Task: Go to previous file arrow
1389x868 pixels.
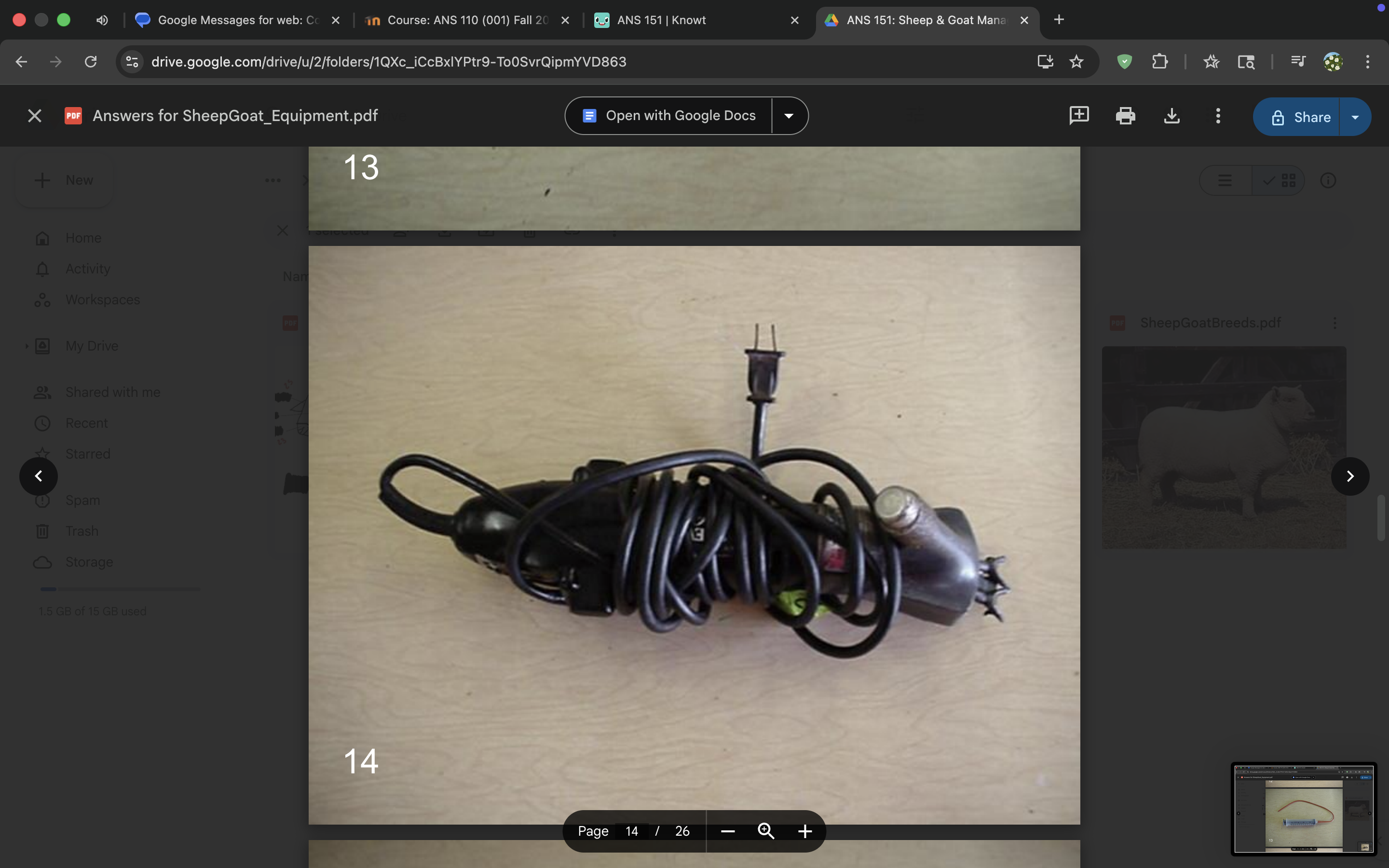Action: coord(39,476)
